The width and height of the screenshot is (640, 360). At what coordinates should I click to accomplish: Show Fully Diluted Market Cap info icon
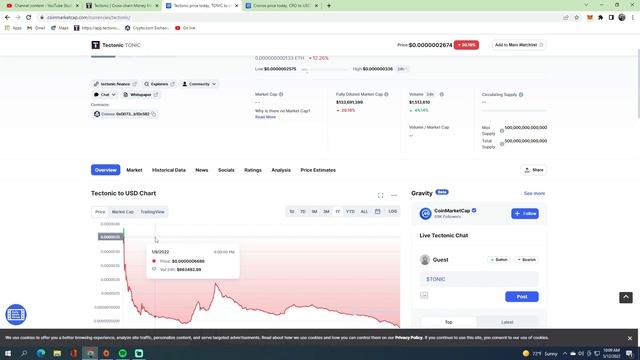(x=386, y=94)
